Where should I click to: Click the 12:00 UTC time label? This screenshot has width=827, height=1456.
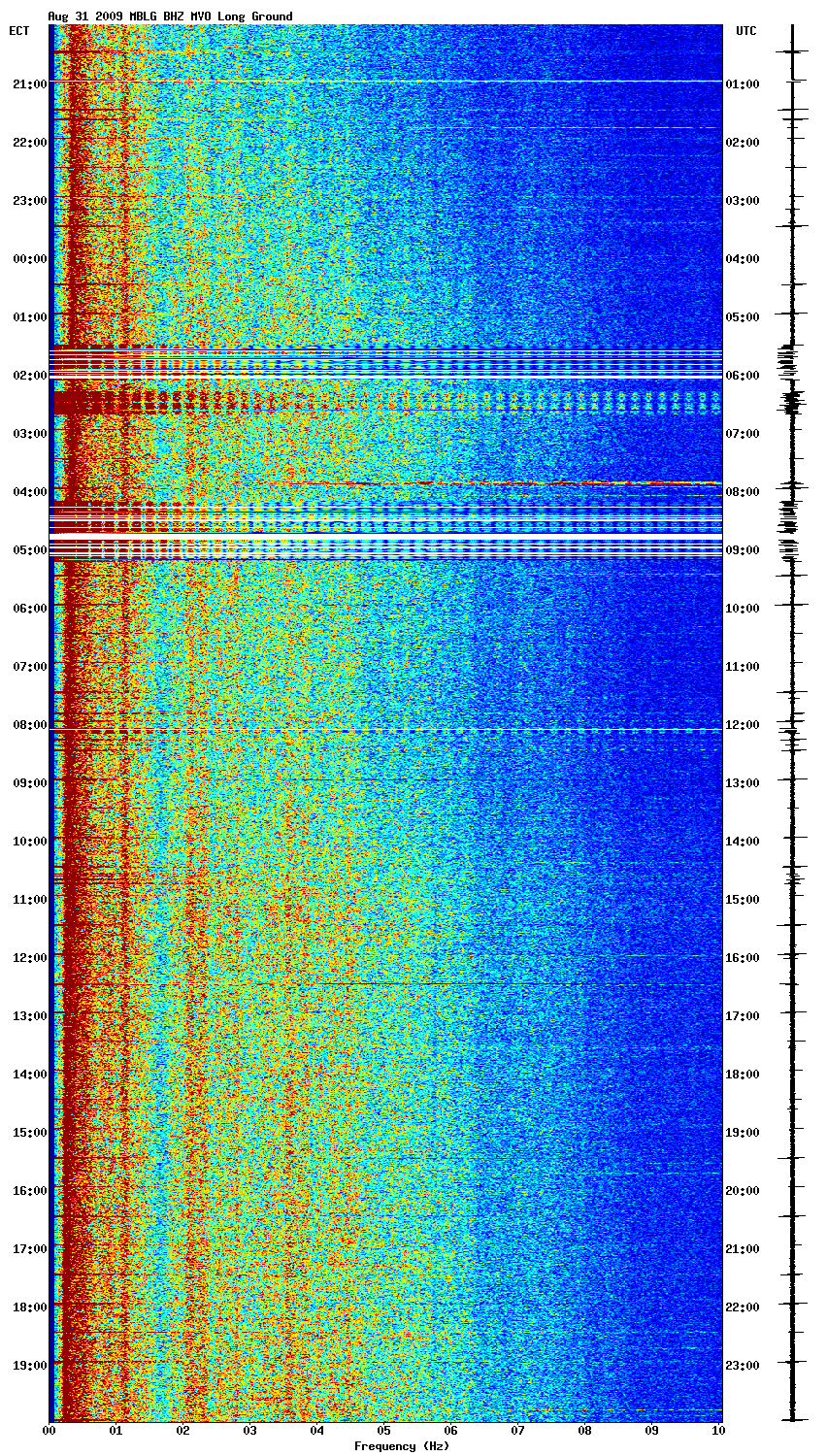point(742,725)
